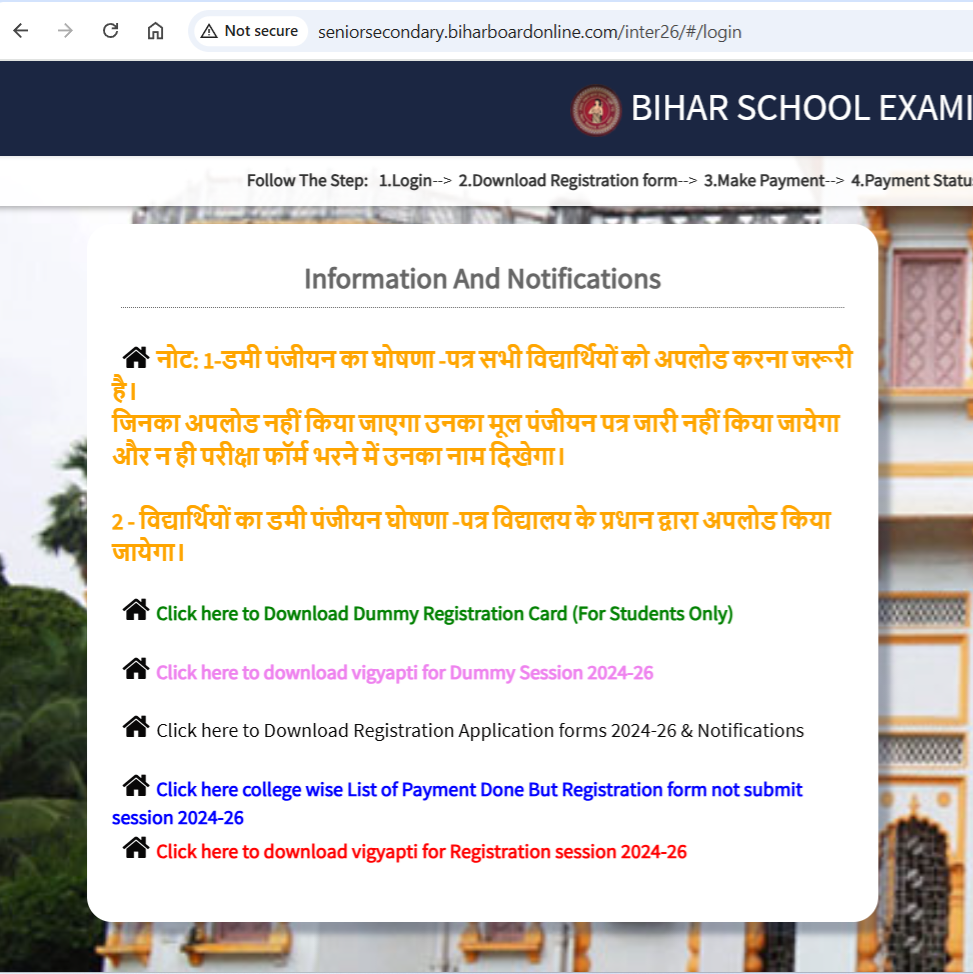Click '1.Login-->' step text
Screen dimensions: 973x974
(x=415, y=181)
